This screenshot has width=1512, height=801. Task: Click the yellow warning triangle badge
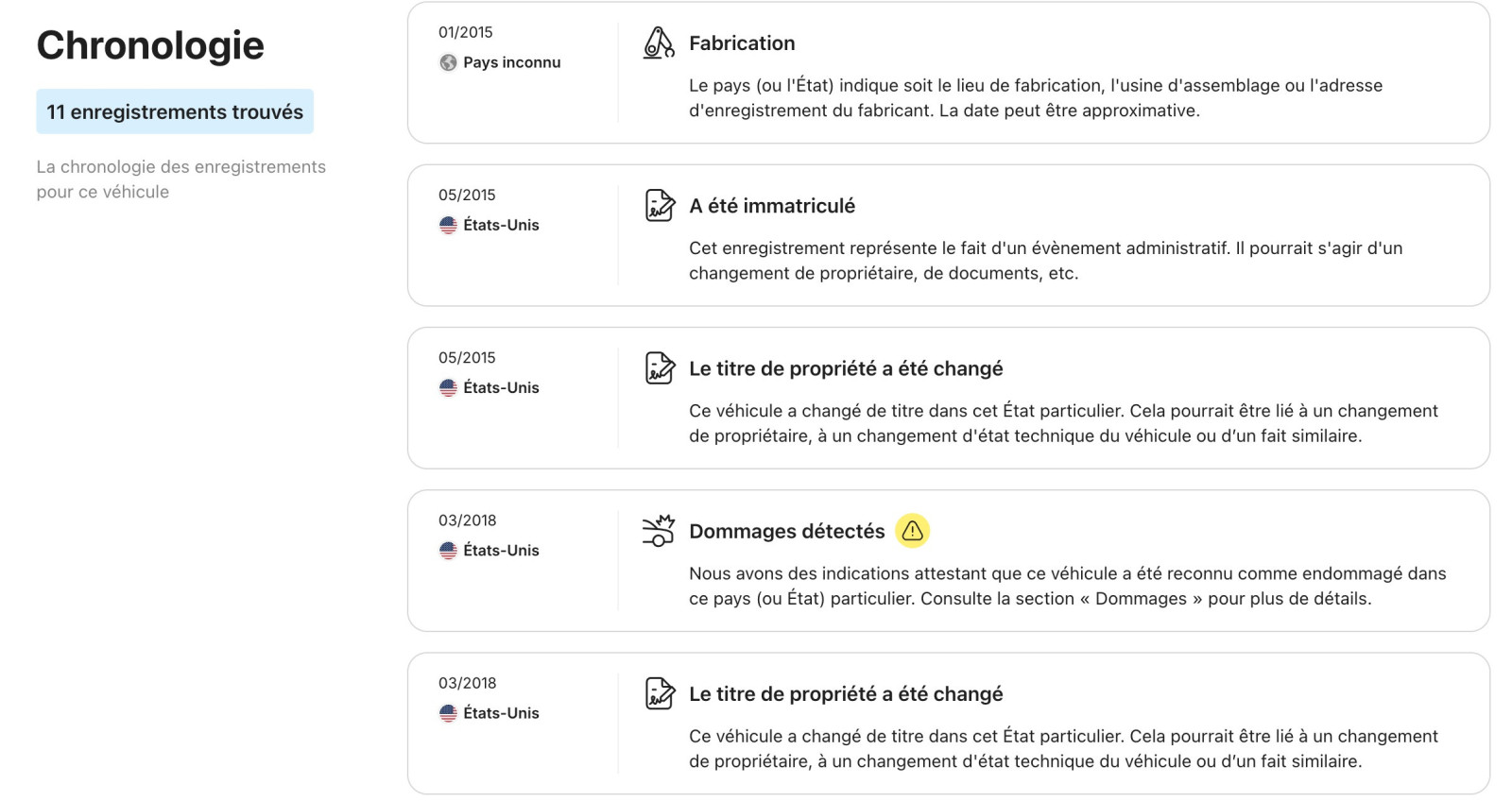tap(913, 531)
